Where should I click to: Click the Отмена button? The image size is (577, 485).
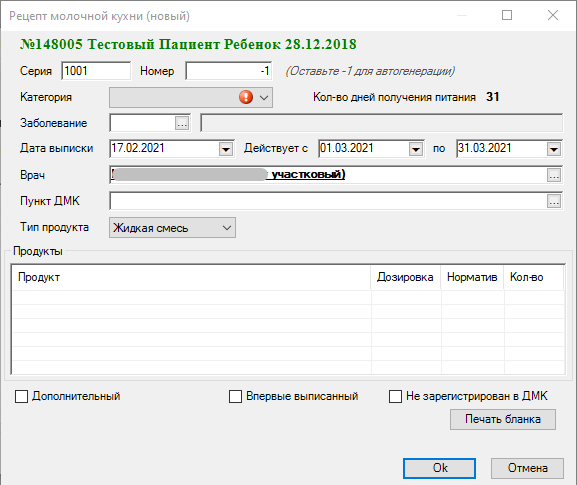pyautogui.click(x=527, y=468)
